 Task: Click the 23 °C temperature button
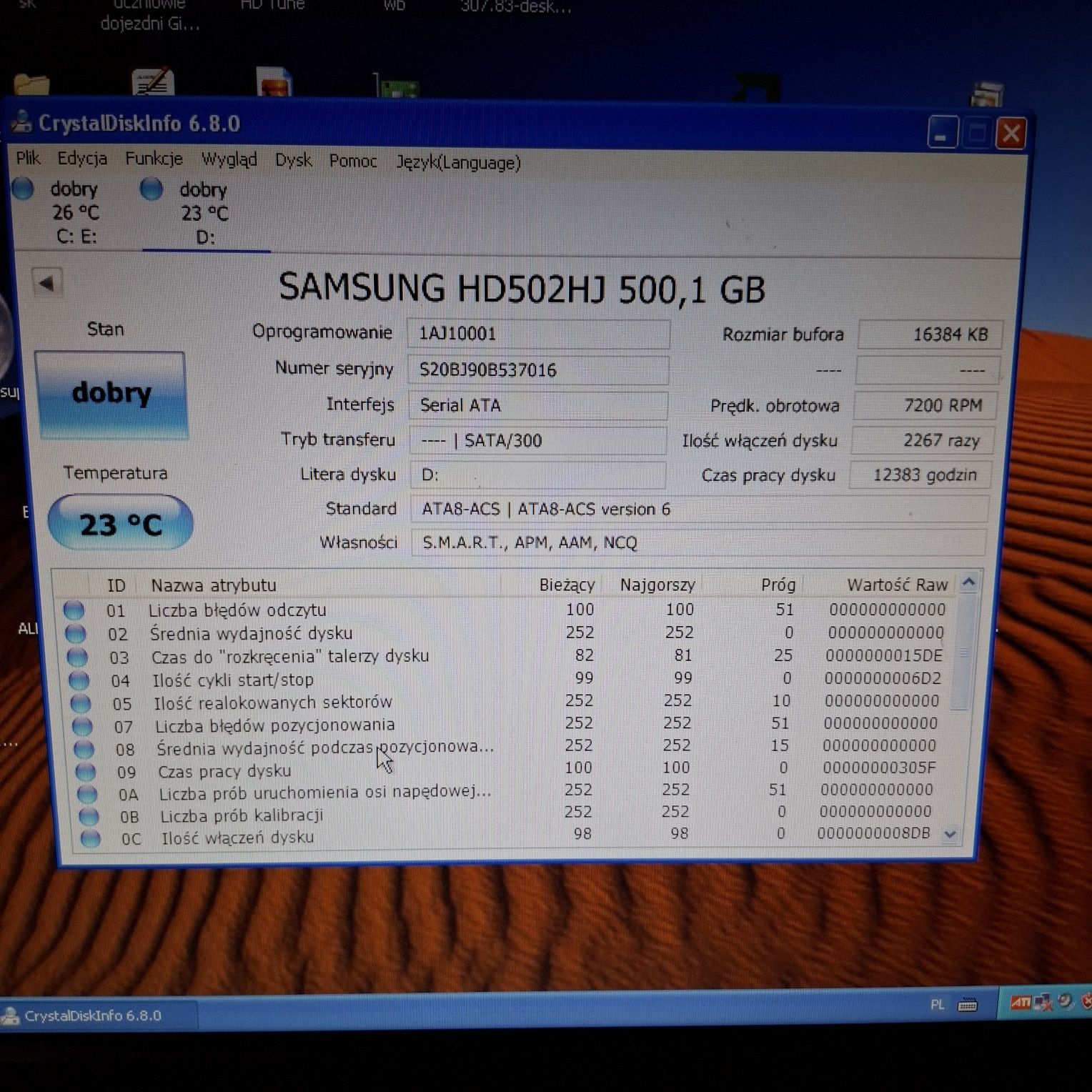point(120,524)
